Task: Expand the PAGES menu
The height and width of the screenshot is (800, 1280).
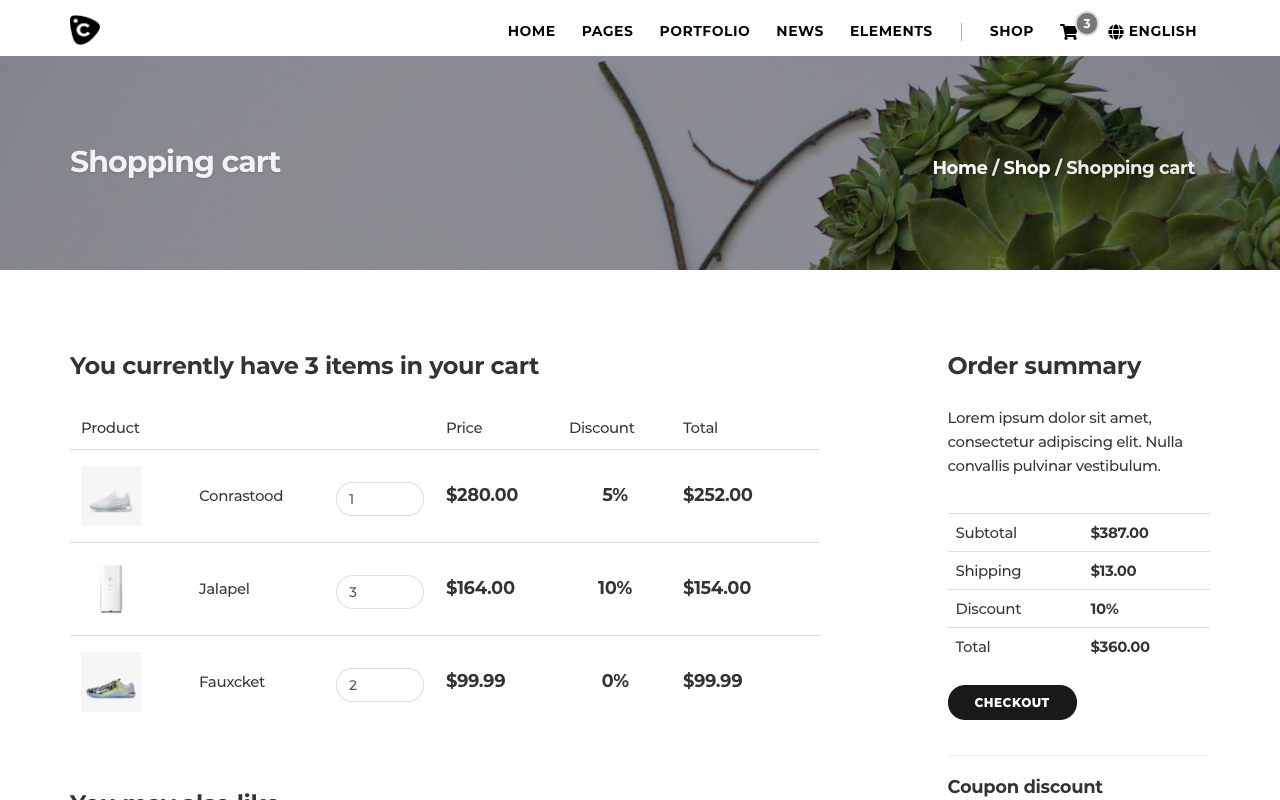Action: (x=607, y=31)
